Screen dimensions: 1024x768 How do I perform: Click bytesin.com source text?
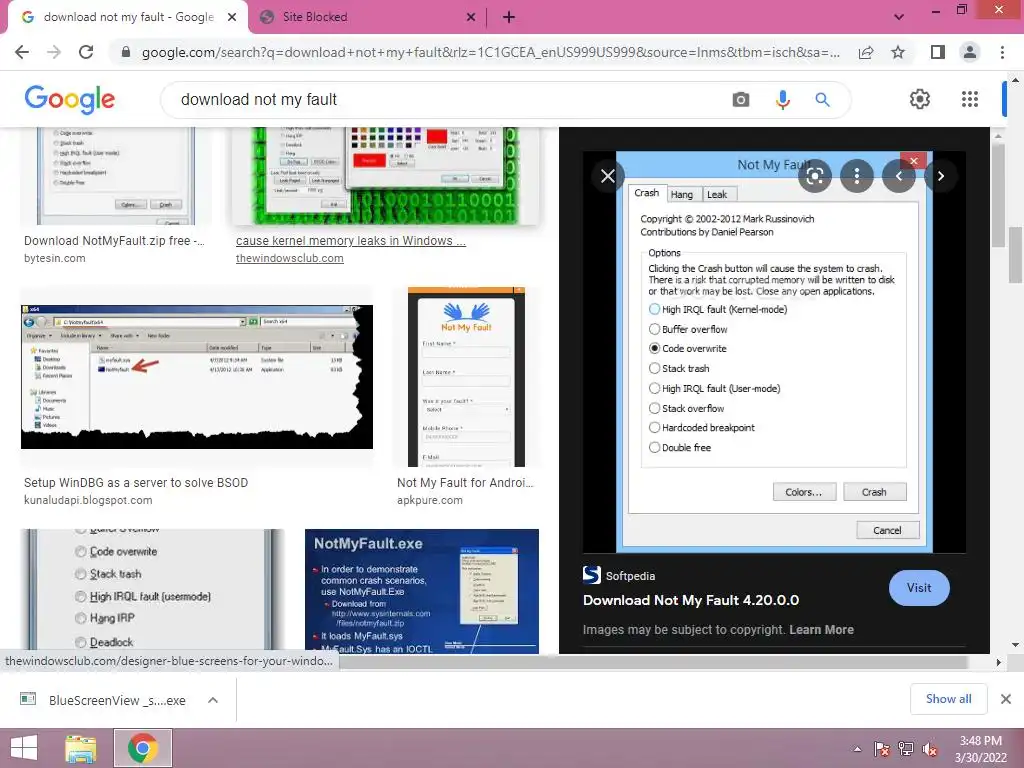[55, 259]
